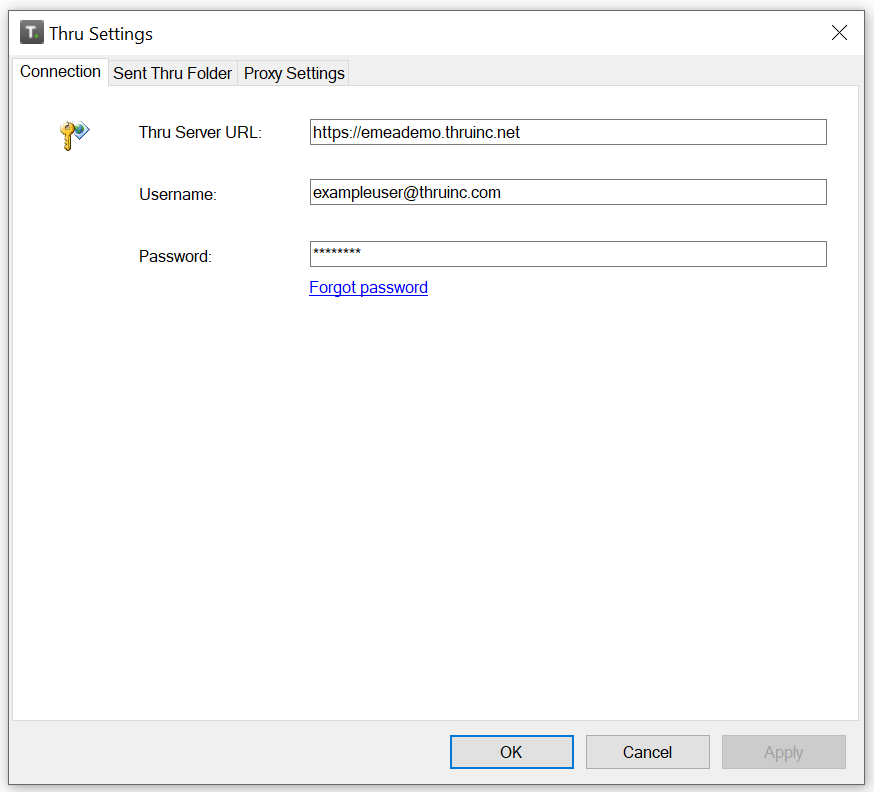The height and width of the screenshot is (792, 874).
Task: Focus the Thru Server URL field
Action: 568,132
